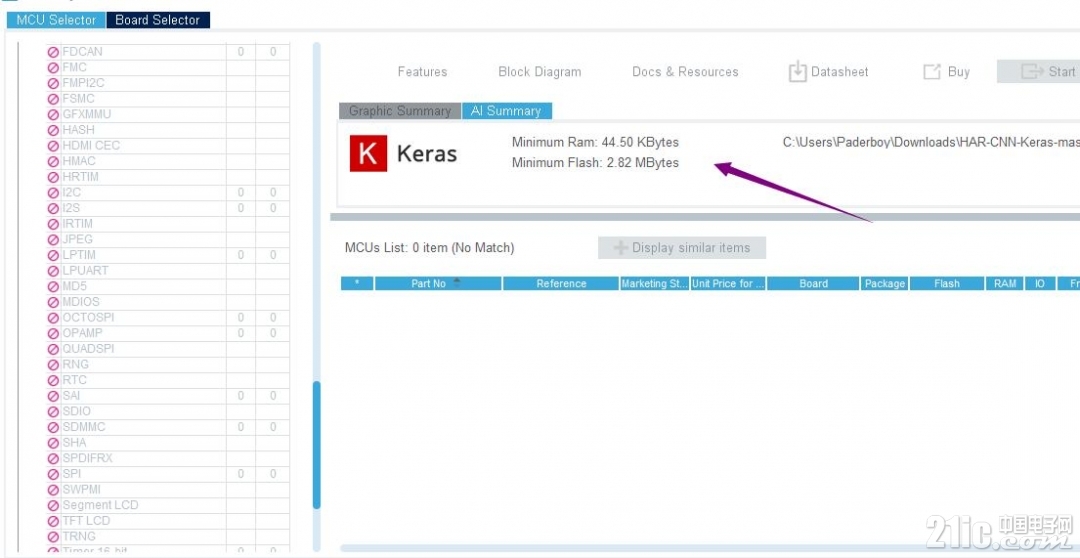The image size is (1080, 558).
Task: Click the disabled icon beside FDCAN
Action: click(x=53, y=52)
